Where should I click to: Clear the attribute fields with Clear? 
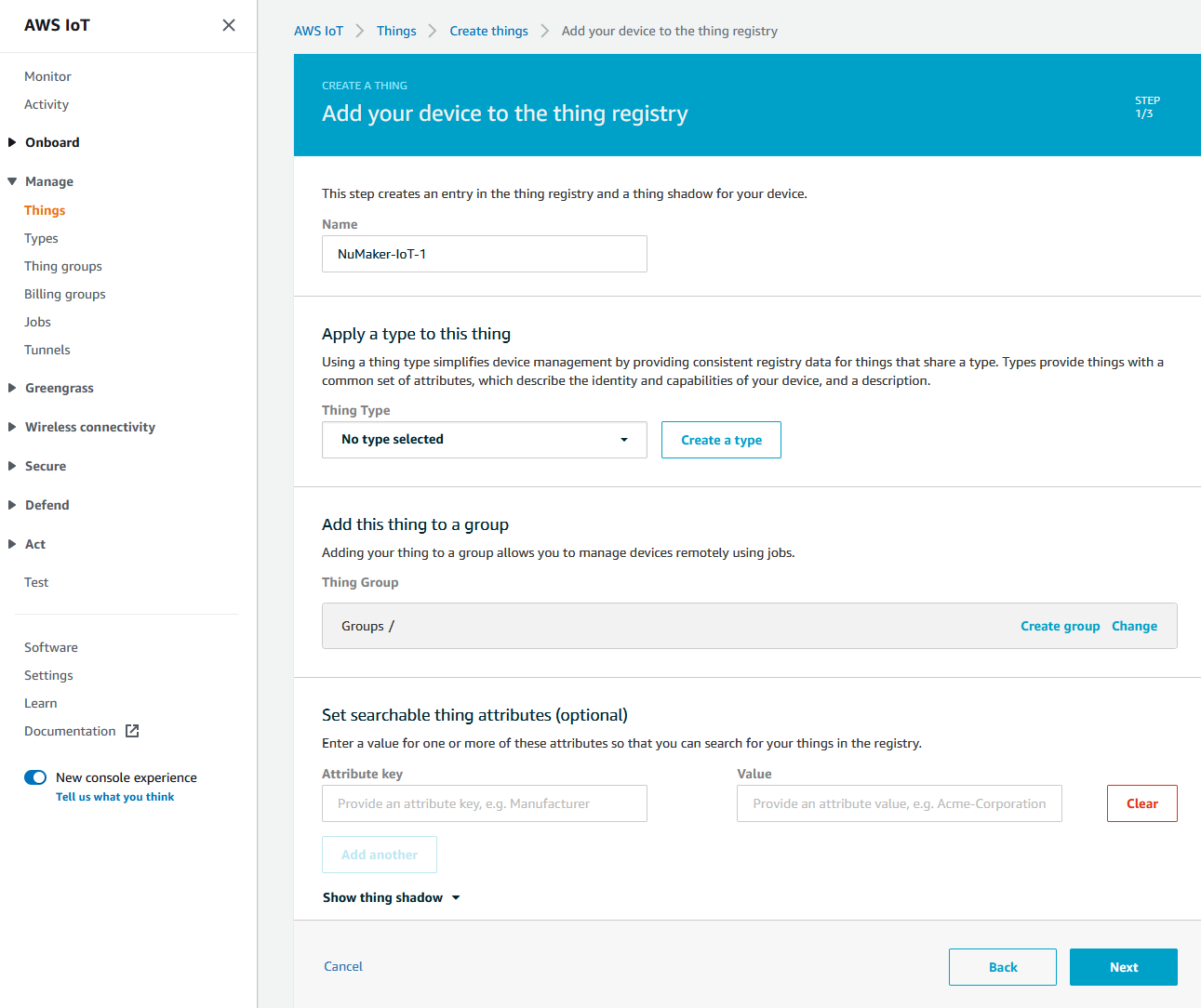click(1141, 802)
